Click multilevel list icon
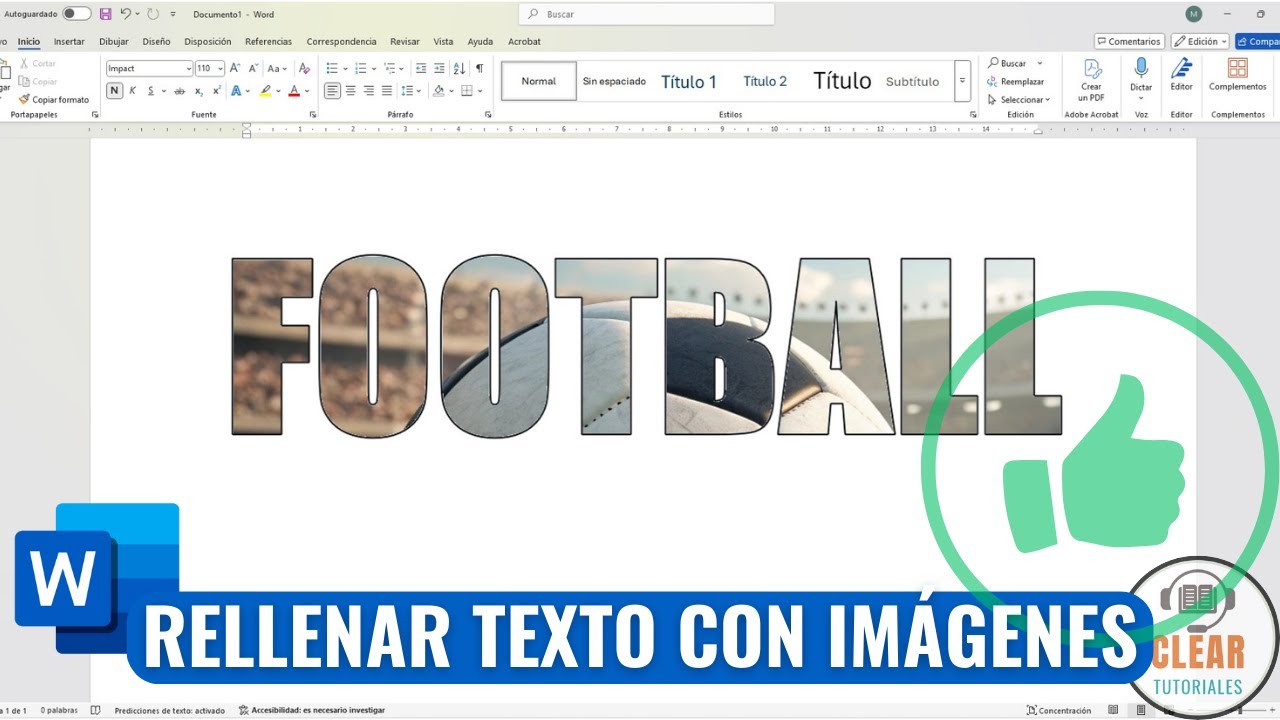This screenshot has height=720, width=1280. [x=390, y=68]
